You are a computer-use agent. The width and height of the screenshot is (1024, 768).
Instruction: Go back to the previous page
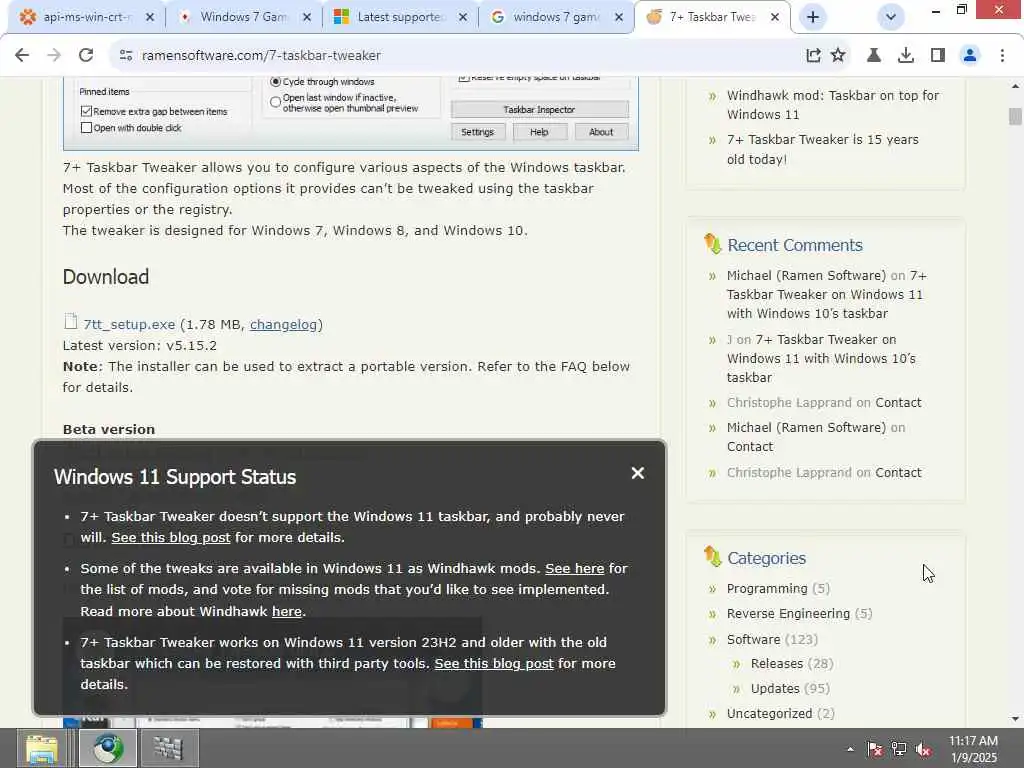[x=22, y=56]
